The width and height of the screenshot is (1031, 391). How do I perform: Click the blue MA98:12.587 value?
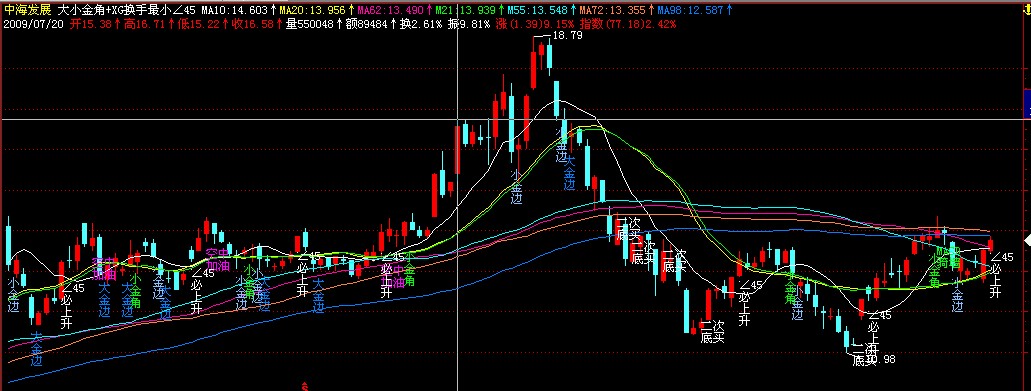tap(690, 11)
